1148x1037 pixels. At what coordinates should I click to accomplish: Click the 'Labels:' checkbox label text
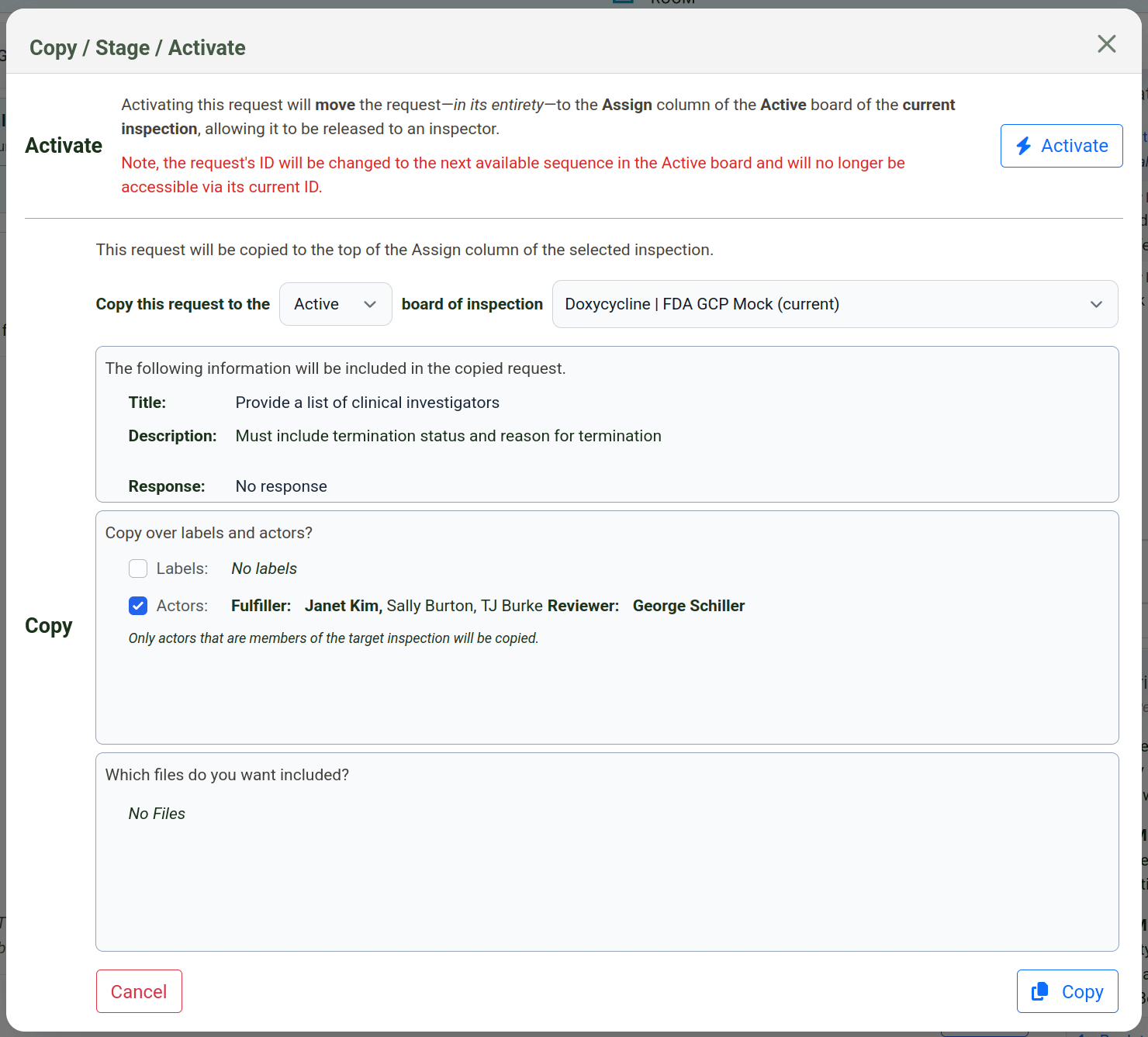point(182,569)
